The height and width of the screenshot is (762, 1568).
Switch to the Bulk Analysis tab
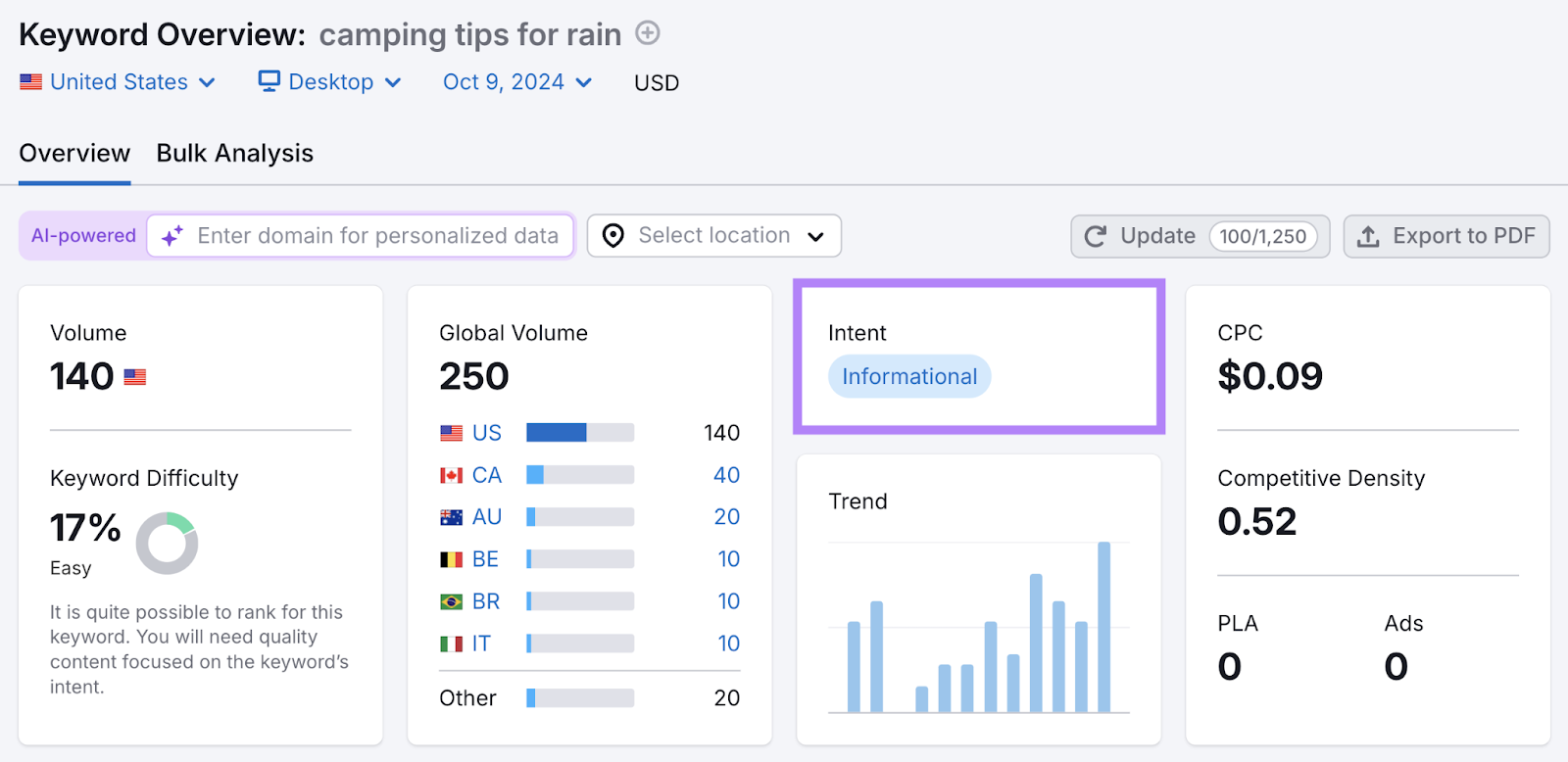pyautogui.click(x=234, y=153)
